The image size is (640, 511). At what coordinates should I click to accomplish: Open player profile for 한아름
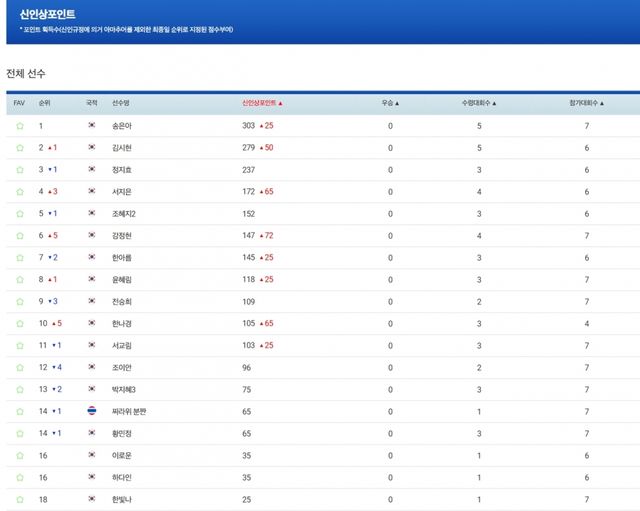pos(123,258)
